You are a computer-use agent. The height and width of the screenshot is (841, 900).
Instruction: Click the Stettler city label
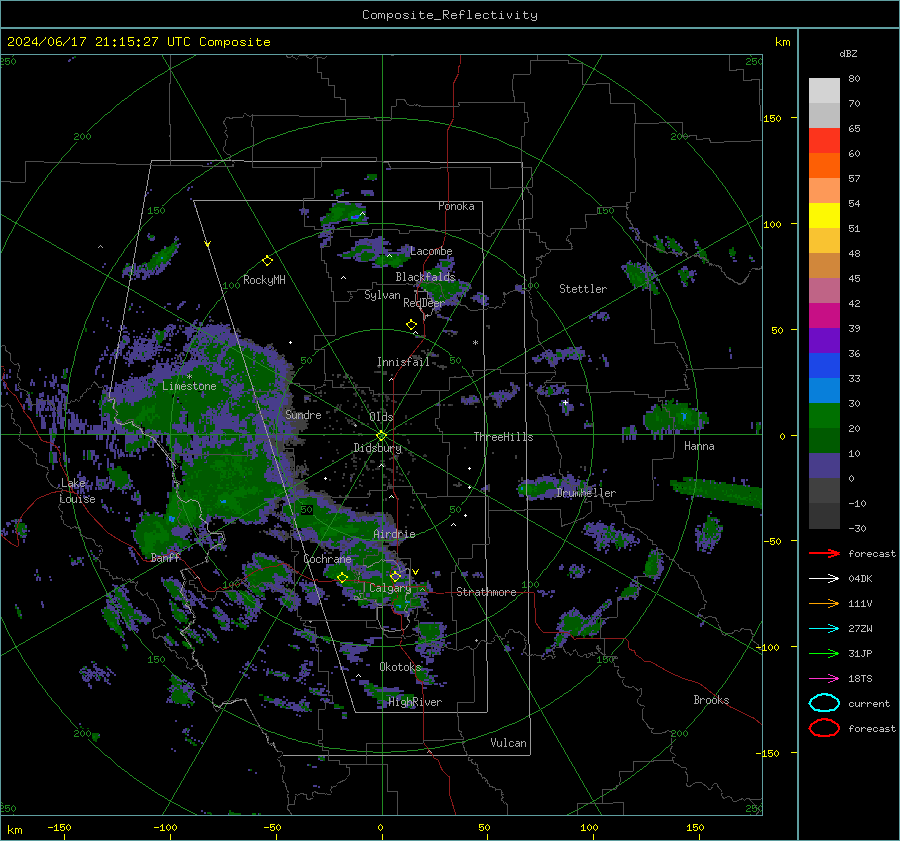pos(583,289)
